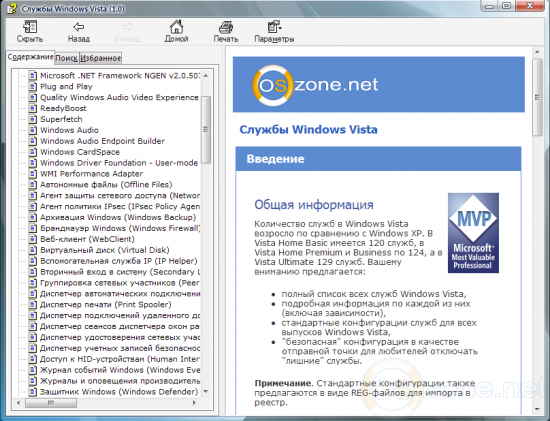Open the Microsoft .NET Framework NGEN topic
This screenshot has height=421, width=550.
[x=120, y=76]
